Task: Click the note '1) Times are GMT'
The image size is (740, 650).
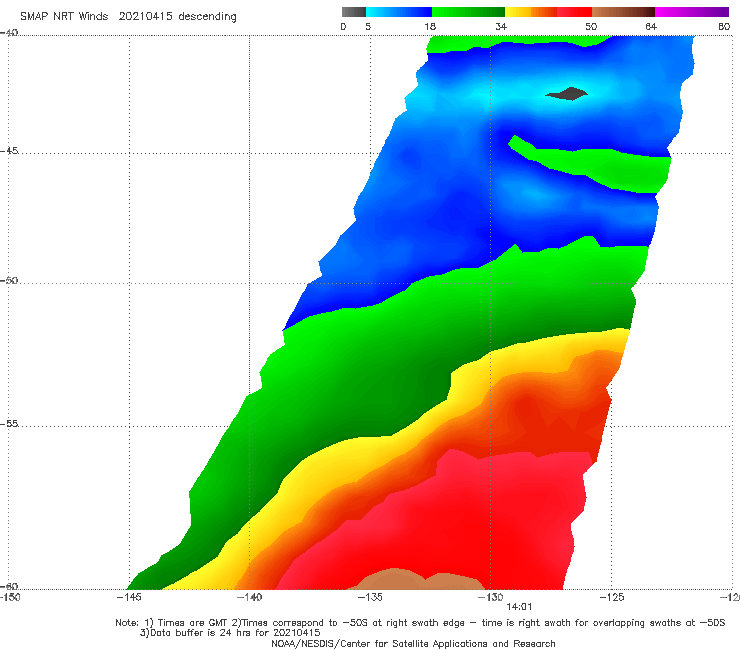Action: pos(187,623)
